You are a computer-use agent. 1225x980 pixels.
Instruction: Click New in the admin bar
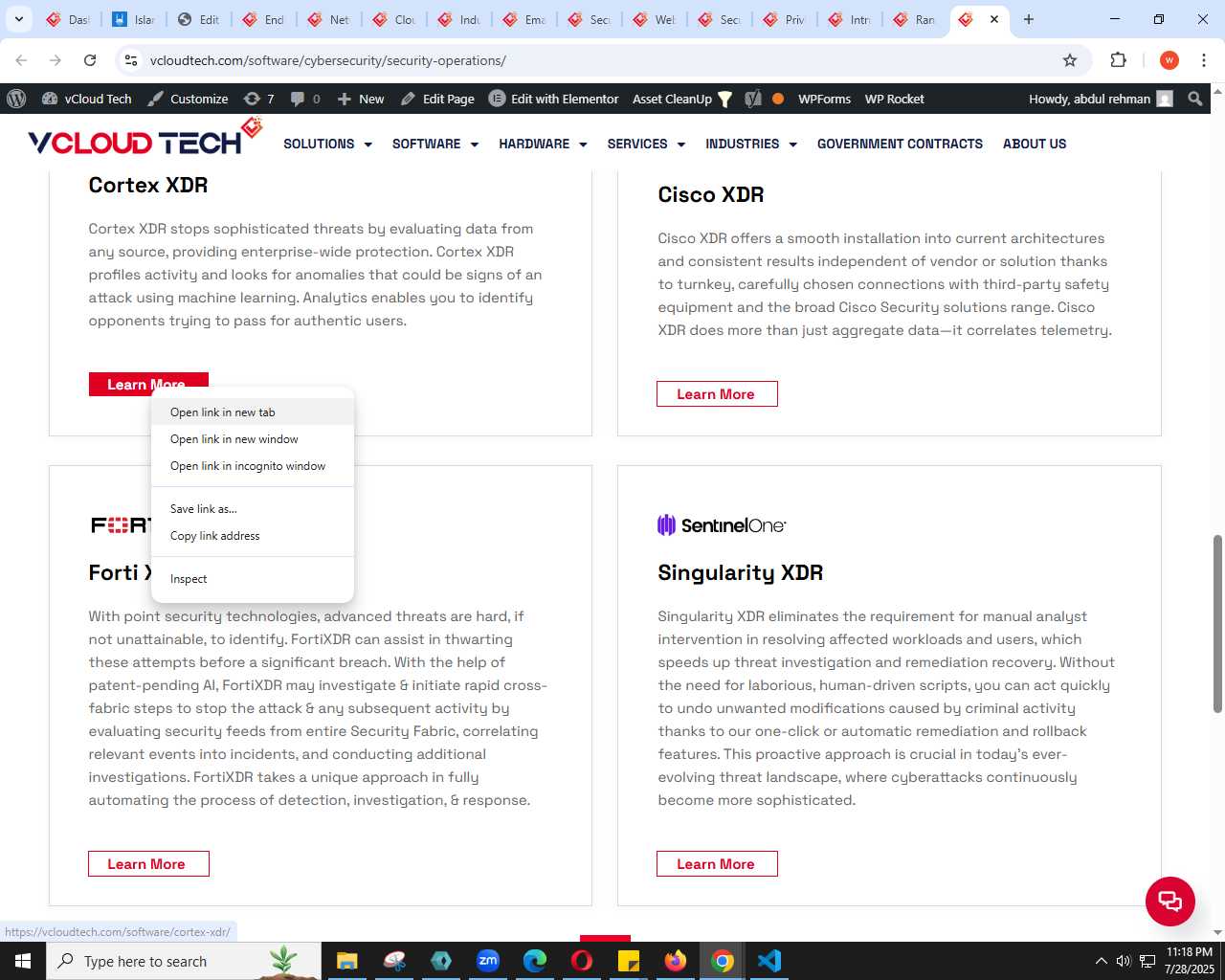coord(361,99)
